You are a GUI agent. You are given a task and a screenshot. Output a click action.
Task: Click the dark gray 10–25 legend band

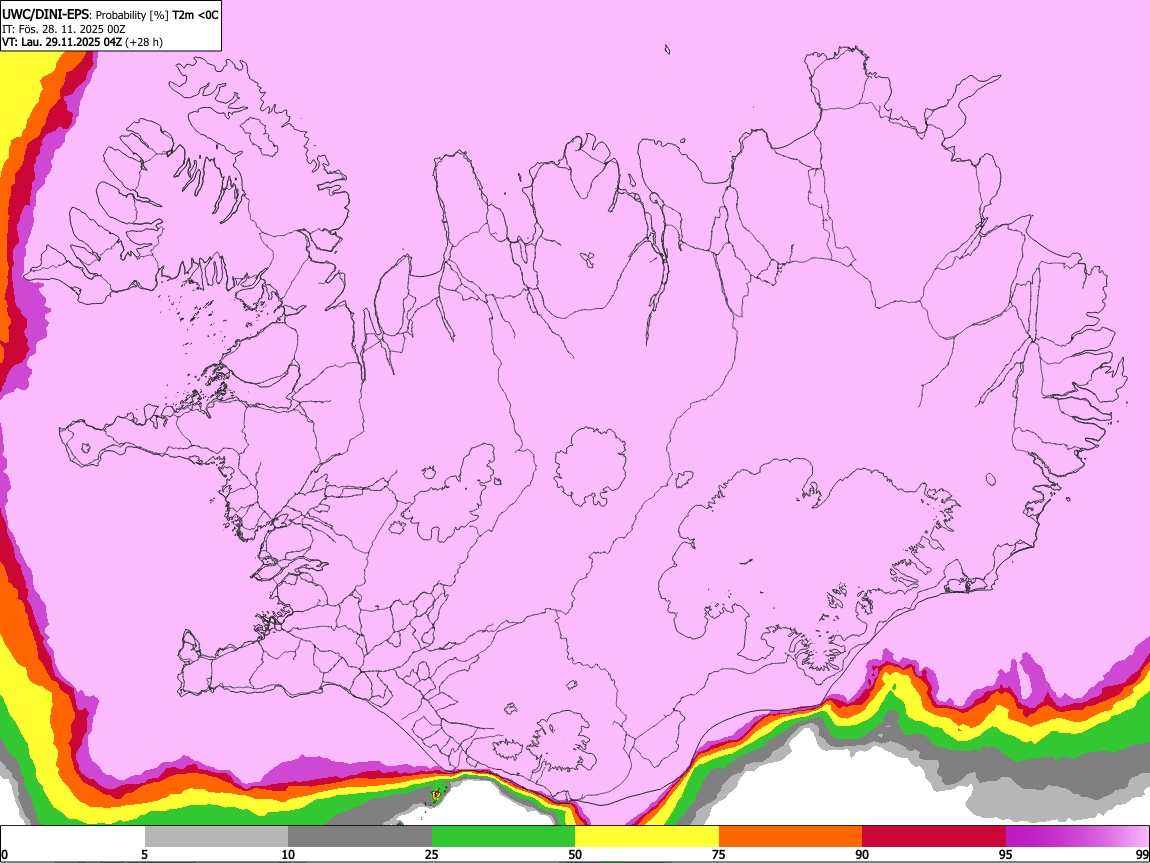[360, 836]
